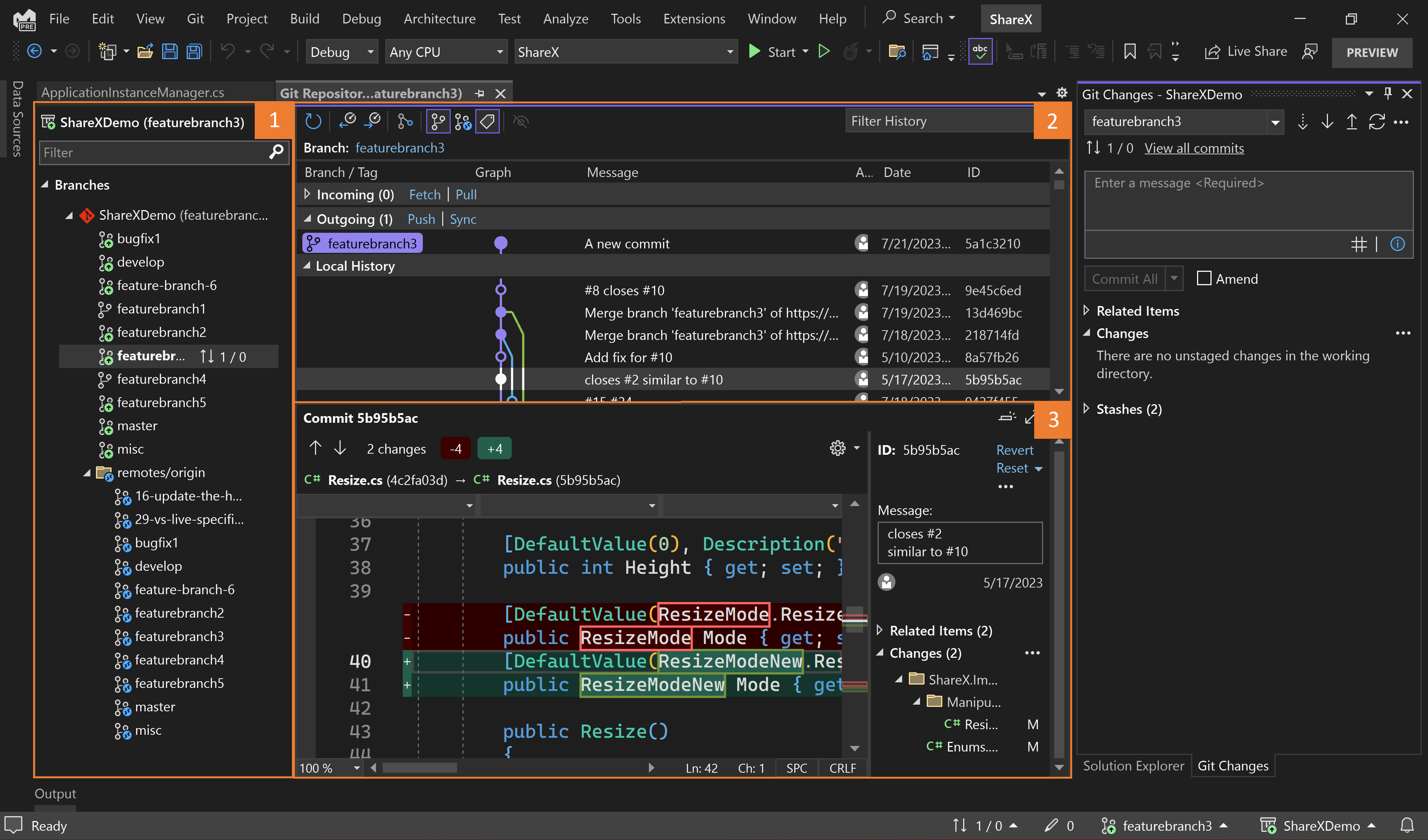Toggle the Amend checkbox in Git Changes
Screen dimensions: 1428x840
pos(1204,278)
